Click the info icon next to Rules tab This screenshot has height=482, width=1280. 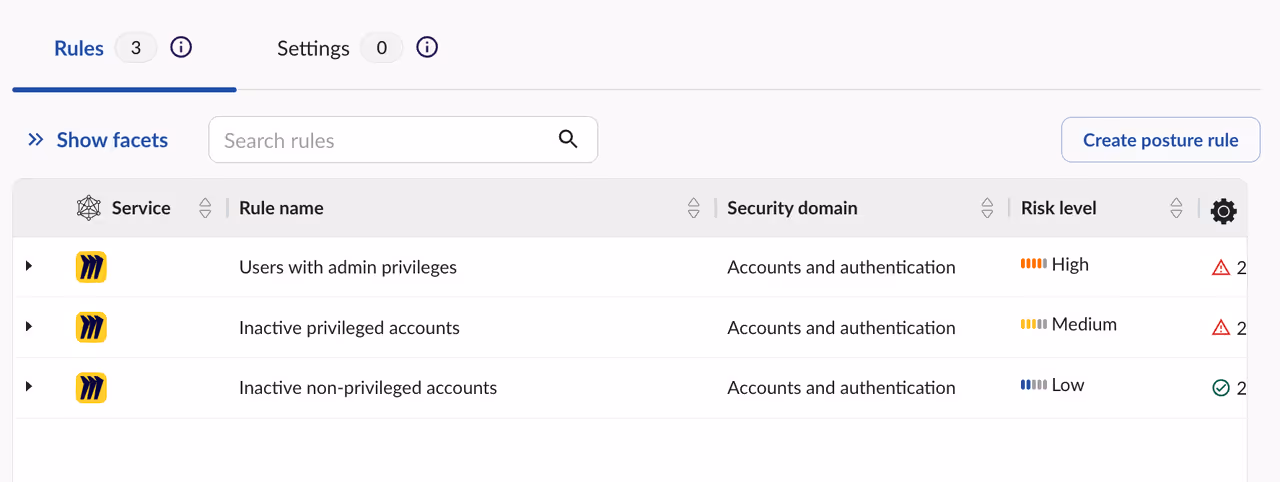point(181,47)
